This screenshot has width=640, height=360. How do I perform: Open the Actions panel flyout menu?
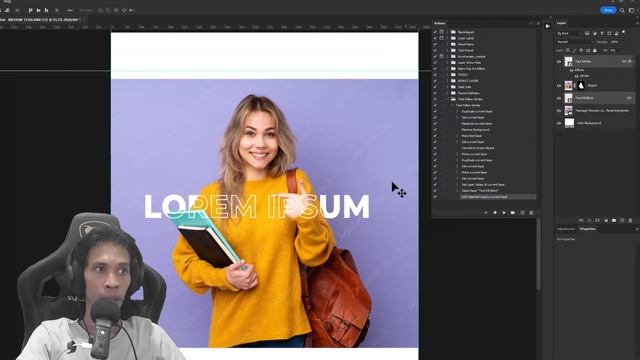click(x=538, y=23)
